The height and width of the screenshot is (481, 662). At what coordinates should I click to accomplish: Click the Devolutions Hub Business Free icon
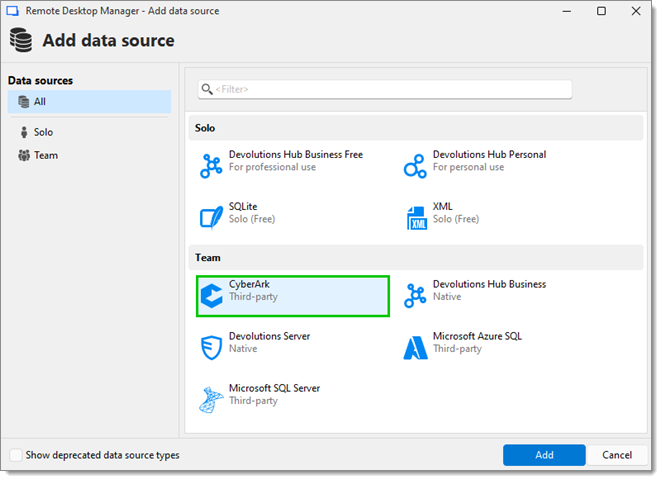pos(211,166)
